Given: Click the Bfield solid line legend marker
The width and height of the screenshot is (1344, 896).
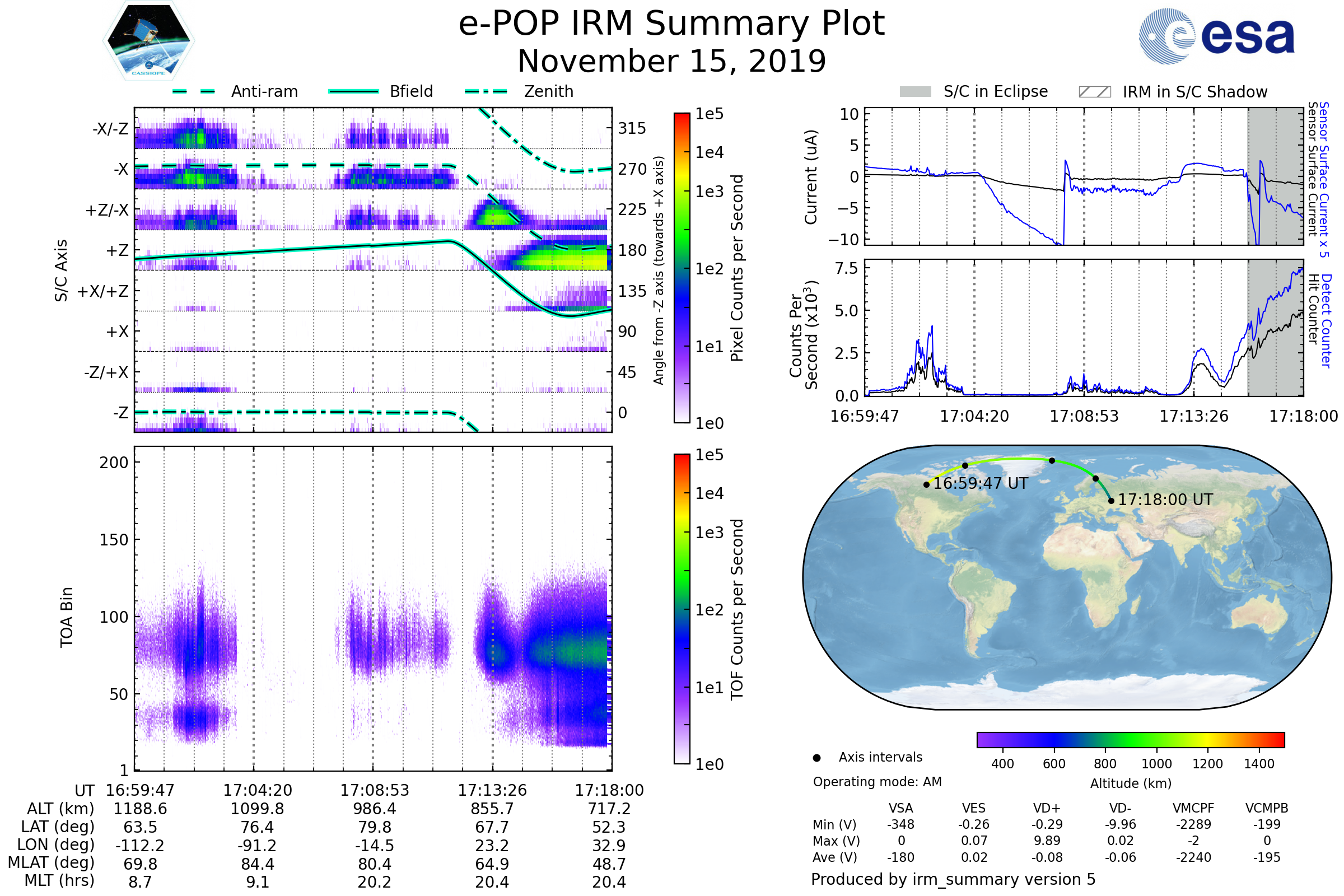Looking at the screenshot, I should pyautogui.click(x=353, y=91).
